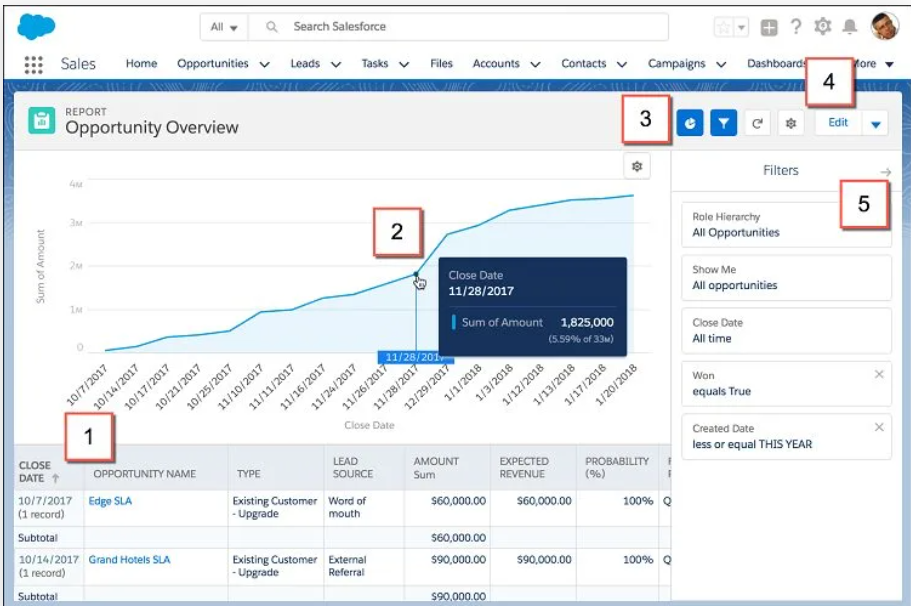Click the Salesforce cloud logo

36,26
